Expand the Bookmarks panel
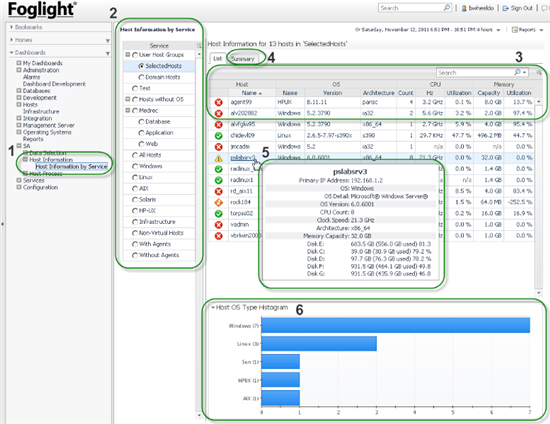Viewport: 550px width, 424px height. tap(12, 27)
